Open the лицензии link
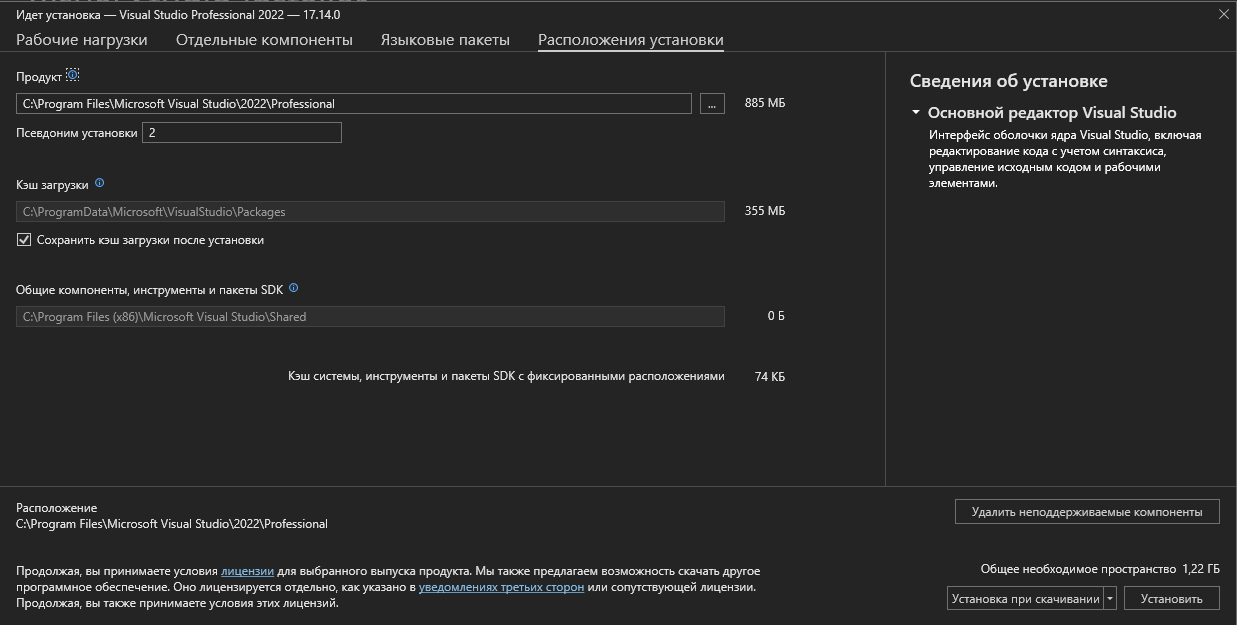1237x625 pixels. pyautogui.click(x=247, y=571)
